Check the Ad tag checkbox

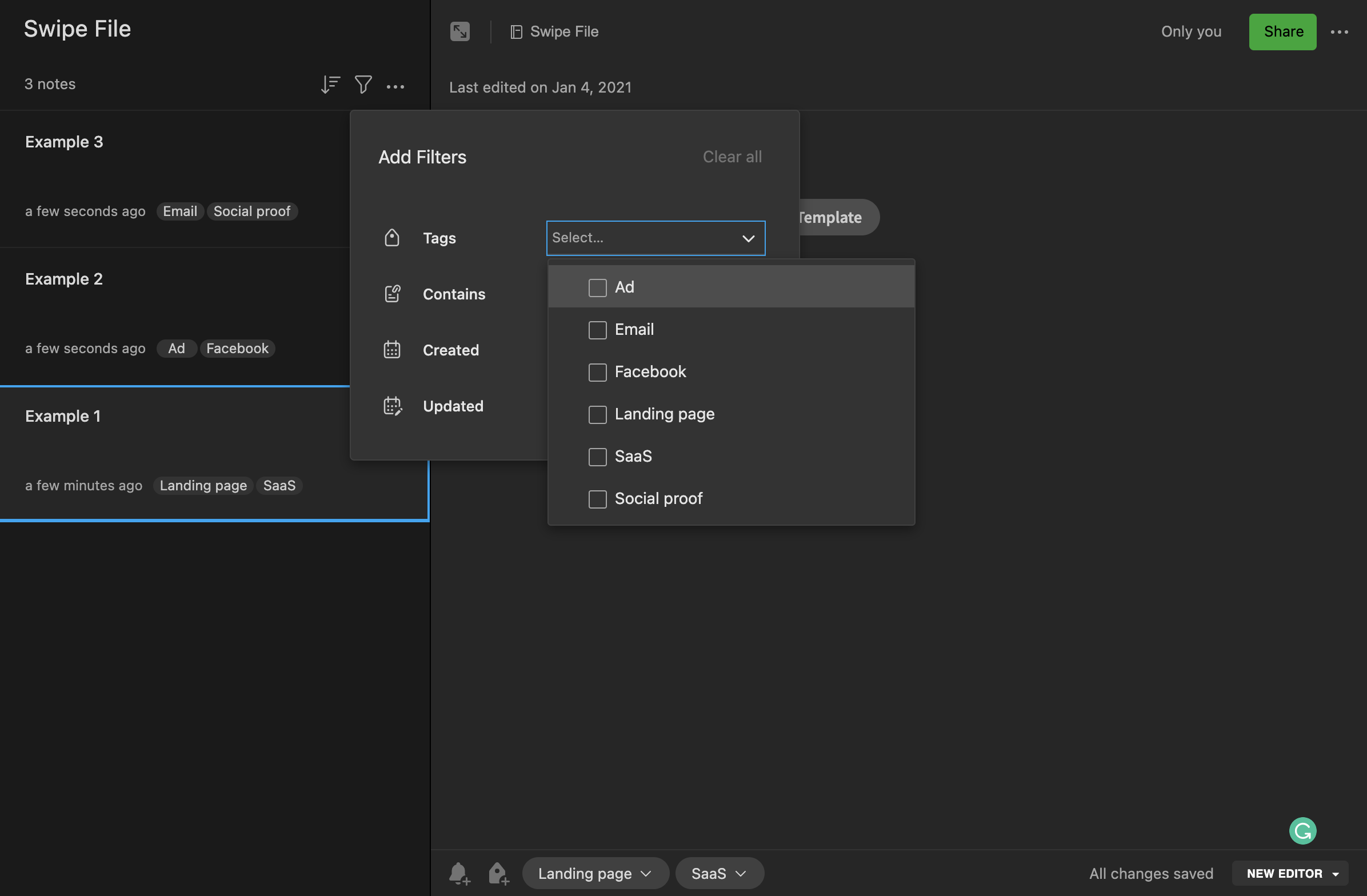tap(597, 288)
